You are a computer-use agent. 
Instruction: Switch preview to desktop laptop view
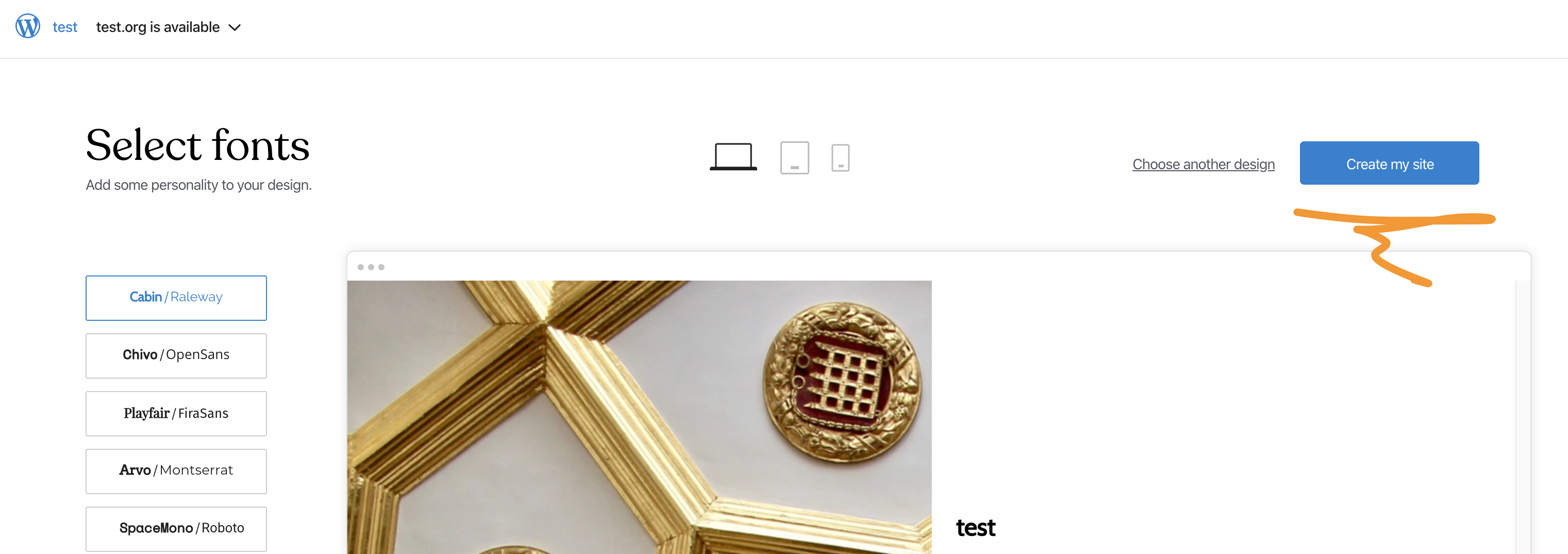coord(733,157)
